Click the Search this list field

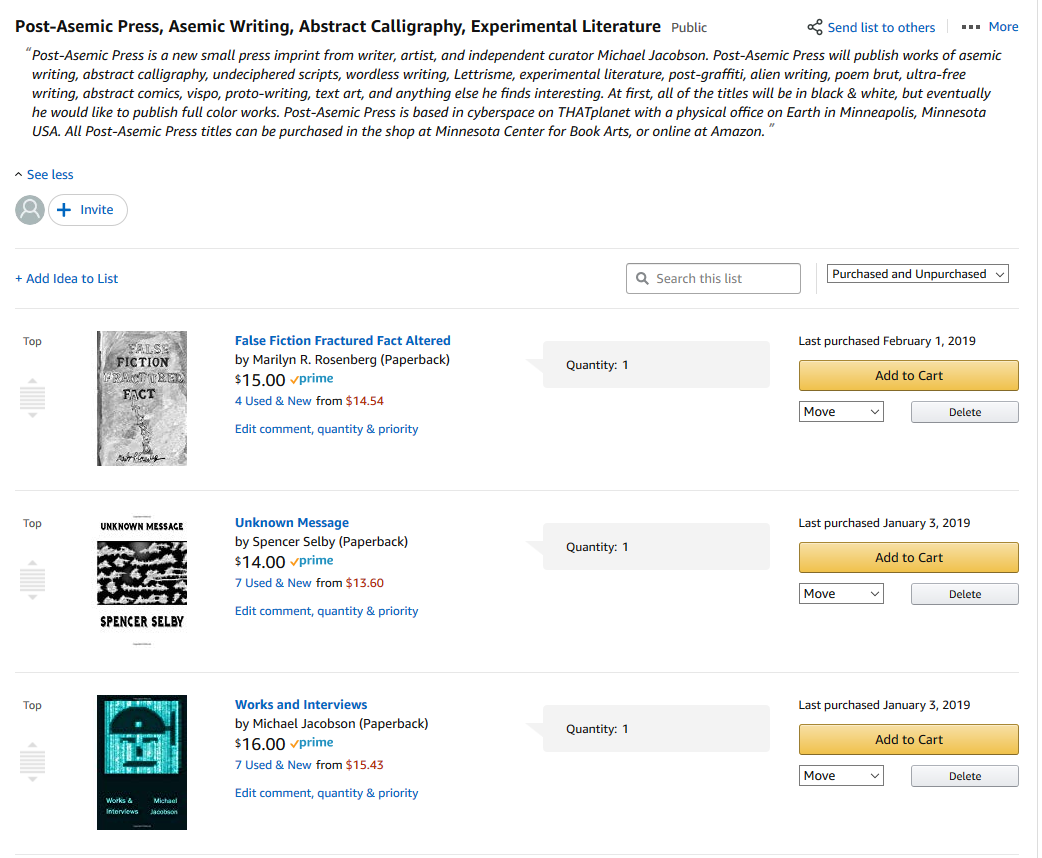(713, 279)
